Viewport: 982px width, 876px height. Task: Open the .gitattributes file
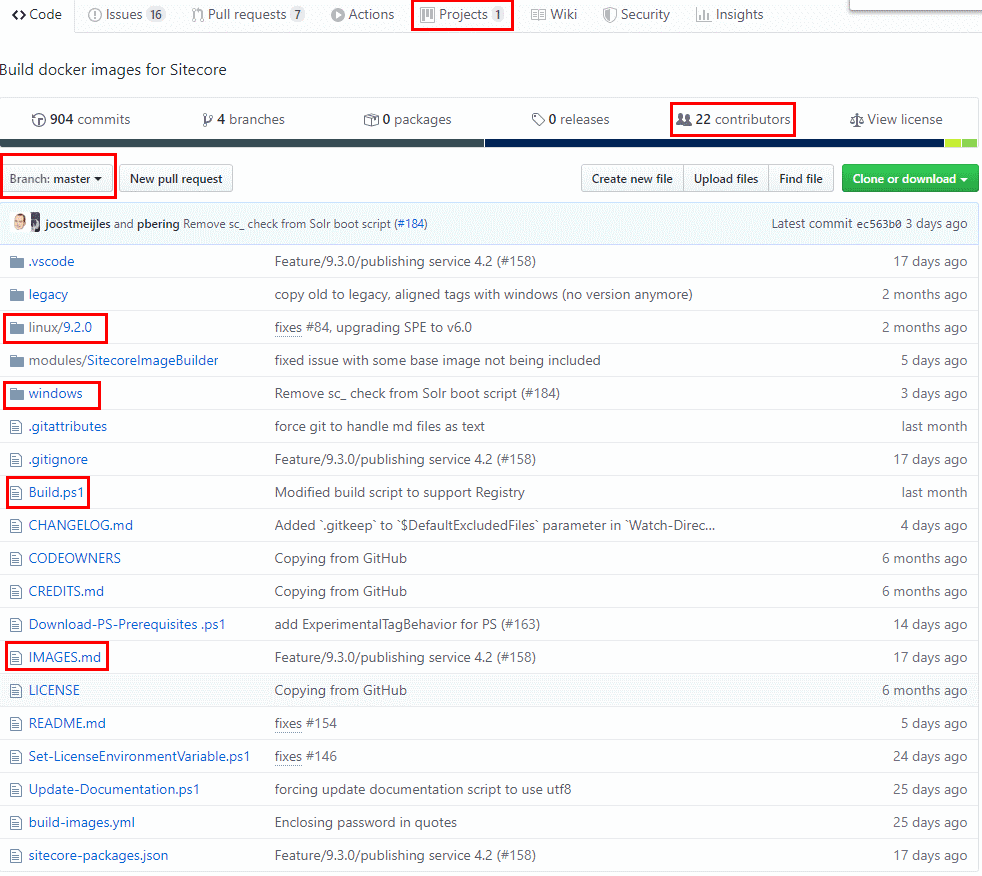pos(68,427)
